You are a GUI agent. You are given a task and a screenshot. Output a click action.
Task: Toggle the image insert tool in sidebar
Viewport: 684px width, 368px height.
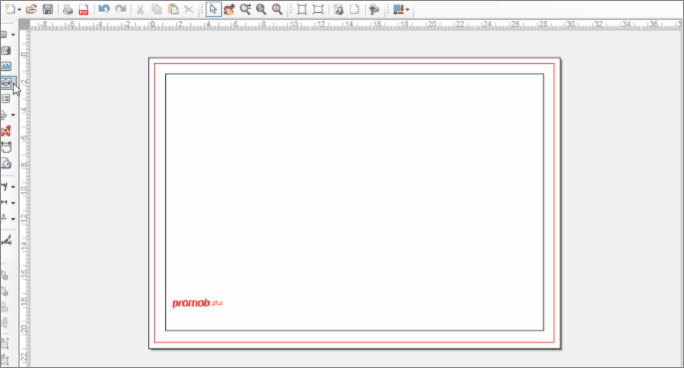pyautogui.click(x=6, y=51)
